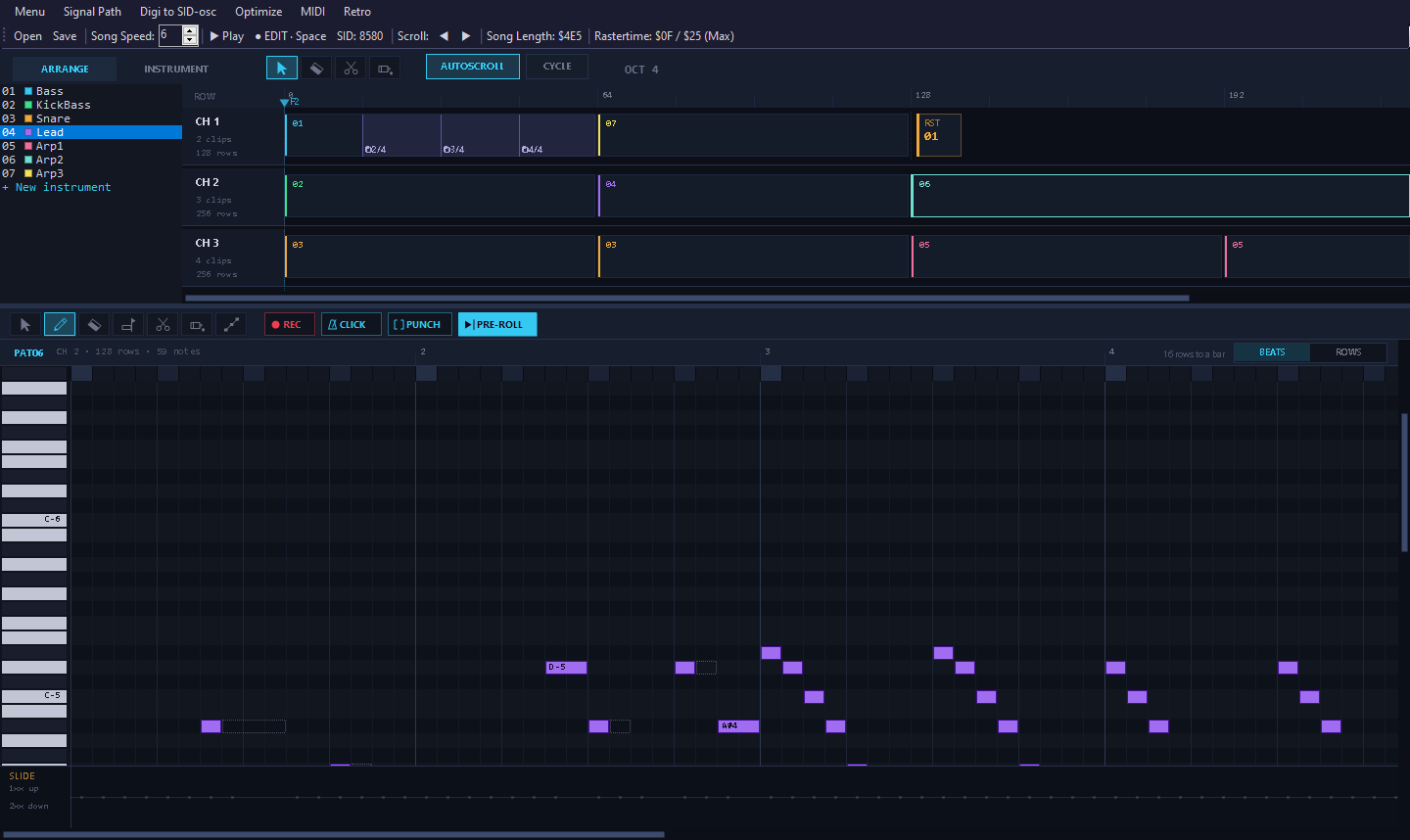Select the piano roll pointer tool

point(25,324)
